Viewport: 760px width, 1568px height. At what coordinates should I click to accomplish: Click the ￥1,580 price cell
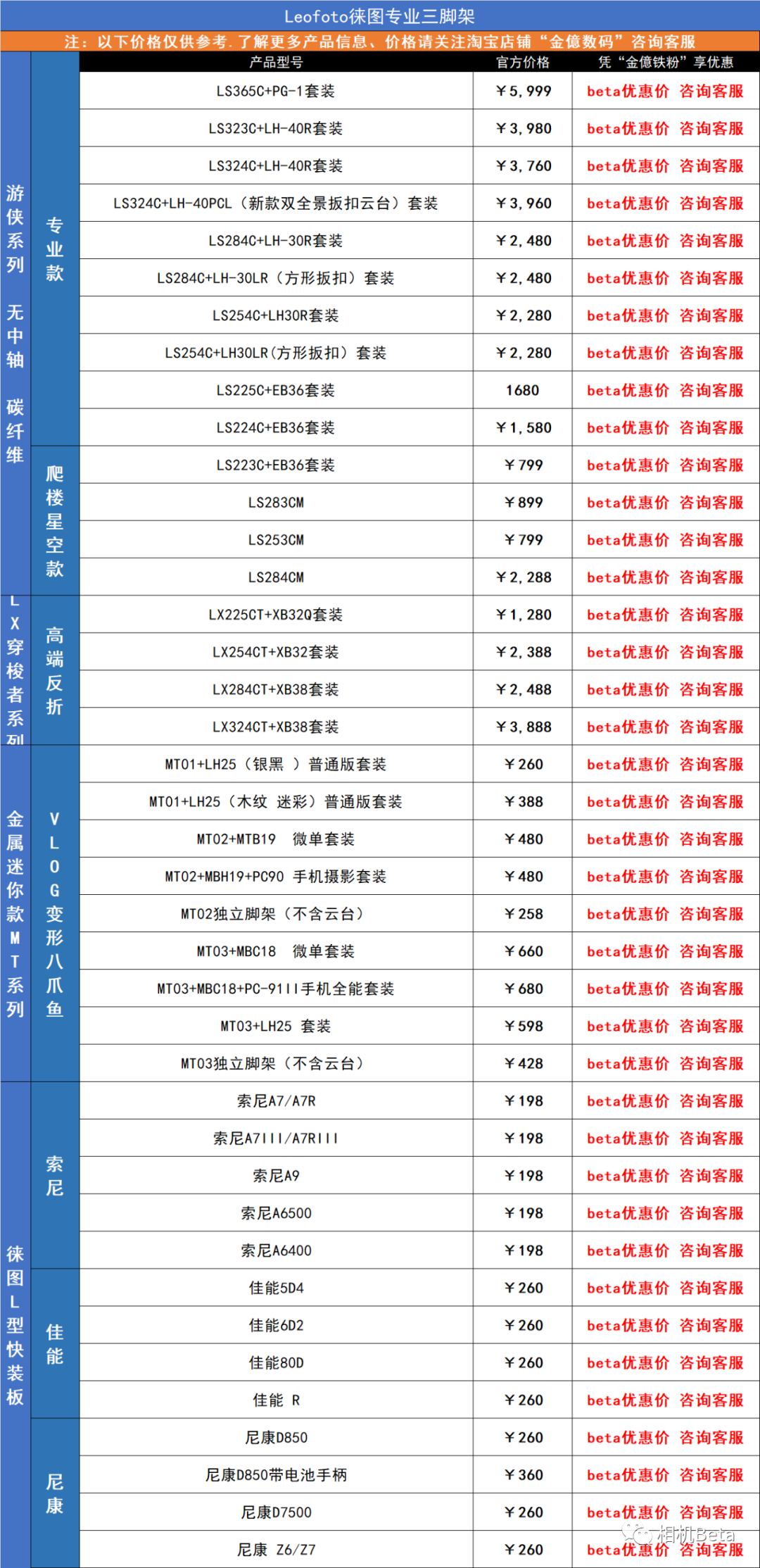523,427
